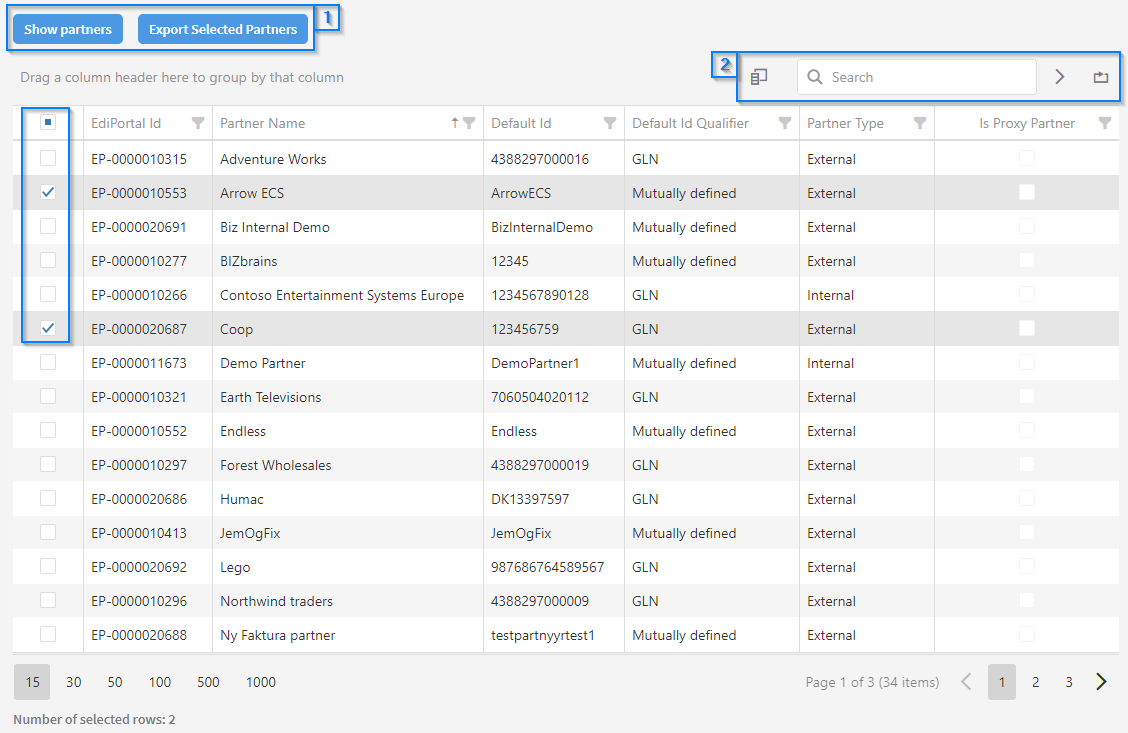
Task: Select the Adventure Works row checkbox
Action: click(x=48, y=159)
